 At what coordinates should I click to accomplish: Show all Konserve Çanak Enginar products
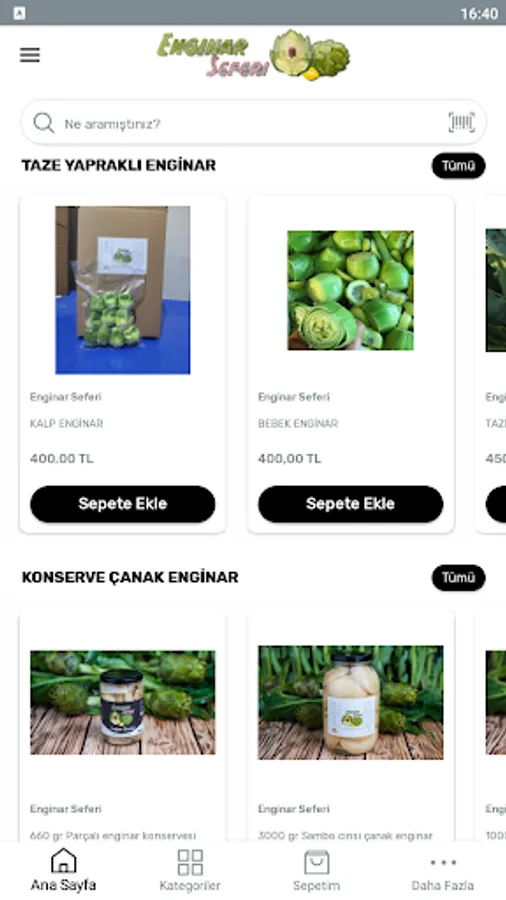[458, 577]
